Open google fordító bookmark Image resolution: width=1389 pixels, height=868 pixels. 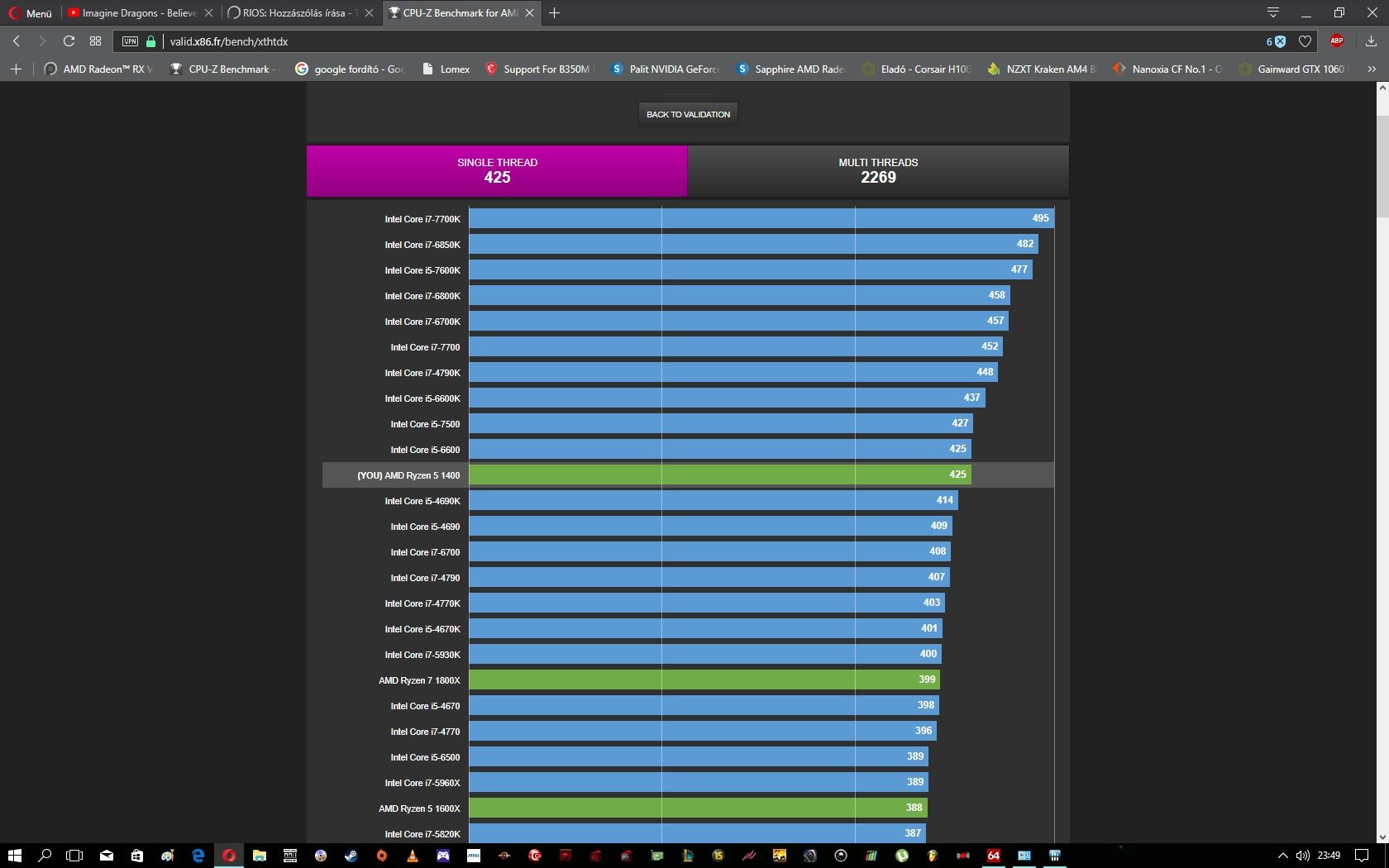pyautogui.click(x=350, y=69)
